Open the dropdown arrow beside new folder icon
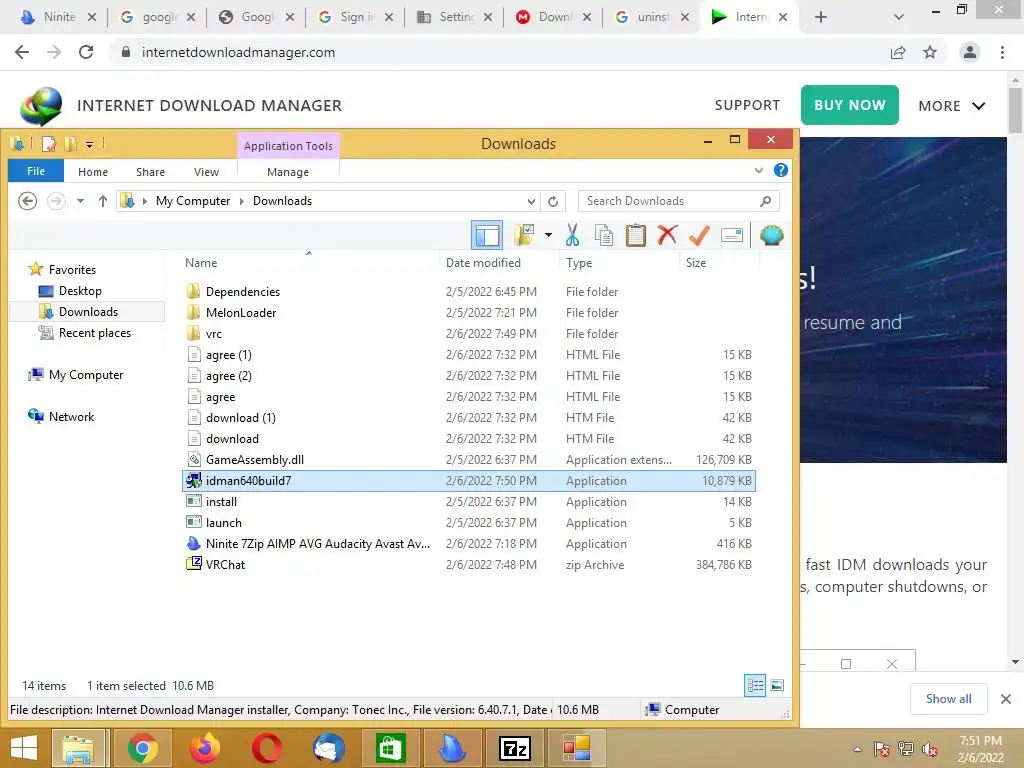This screenshot has width=1024, height=768. tap(549, 235)
